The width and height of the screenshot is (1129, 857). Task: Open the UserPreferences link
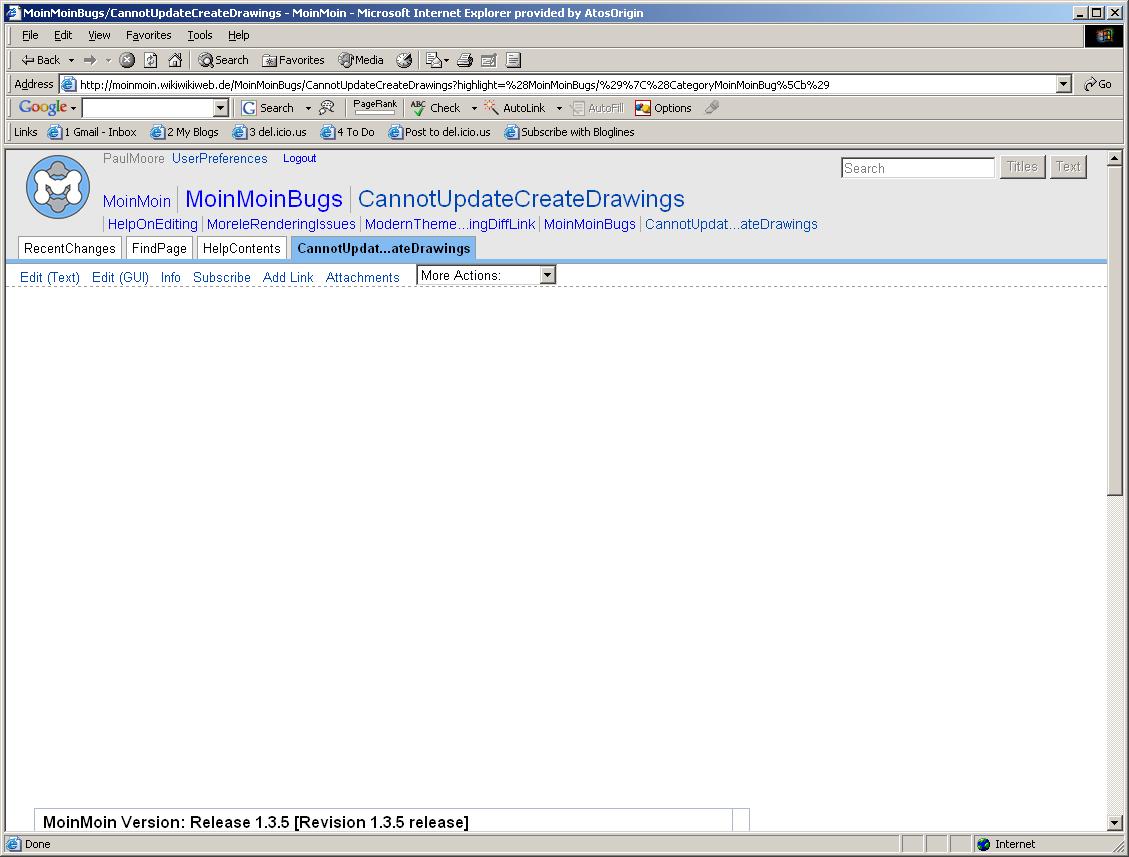point(220,158)
